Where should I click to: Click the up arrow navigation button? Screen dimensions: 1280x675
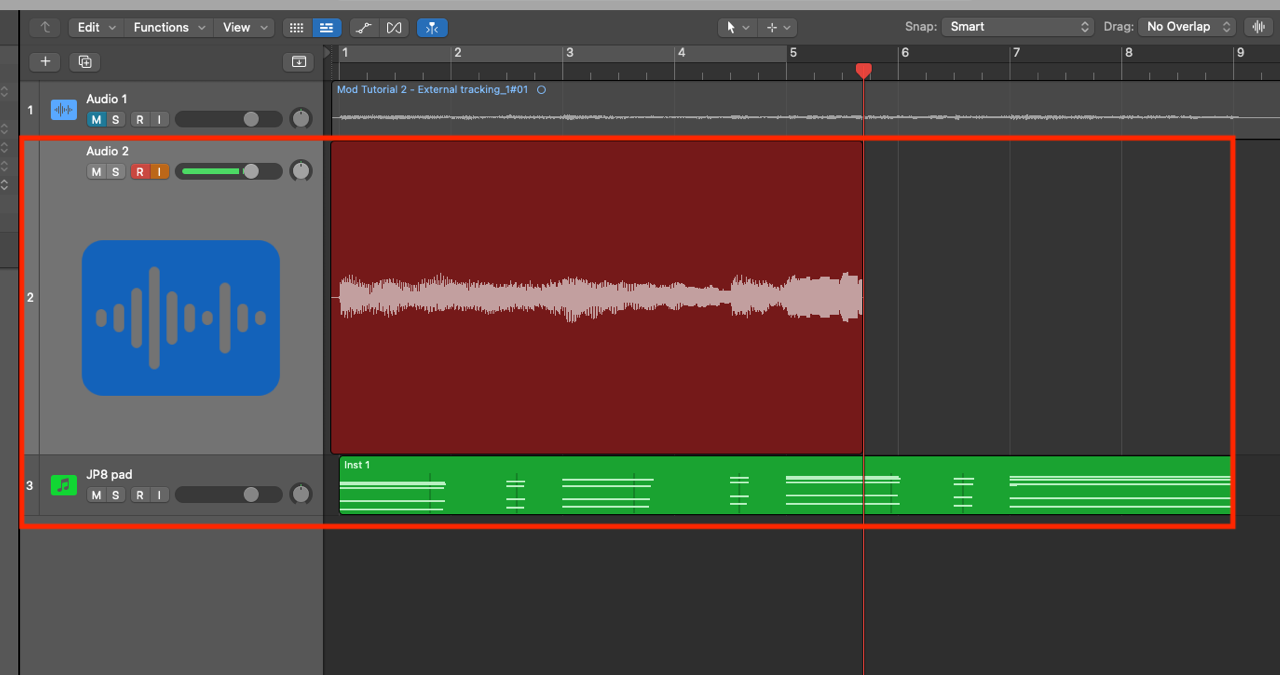pyautogui.click(x=44, y=27)
